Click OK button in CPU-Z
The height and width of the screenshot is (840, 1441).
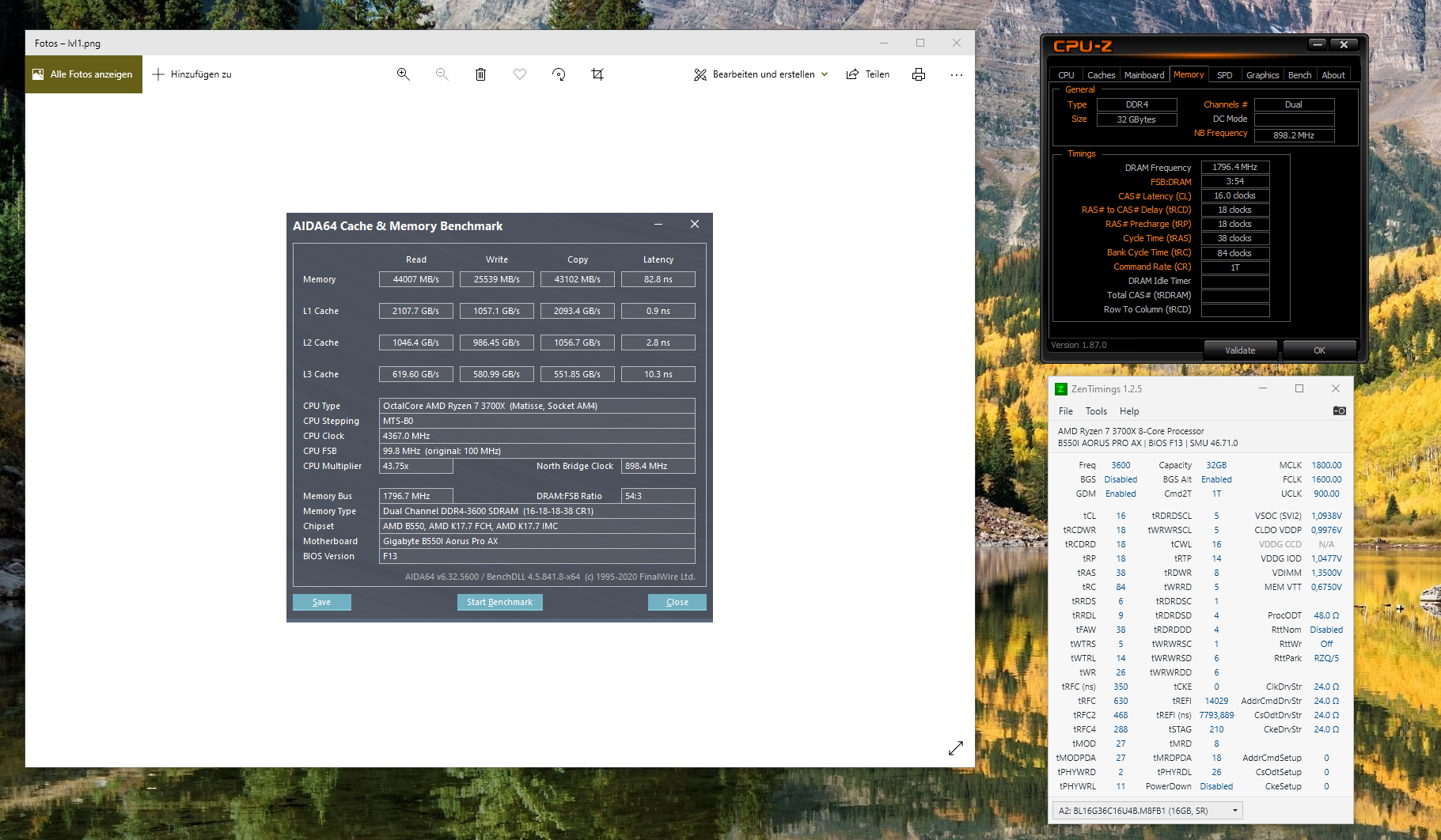click(x=1319, y=350)
